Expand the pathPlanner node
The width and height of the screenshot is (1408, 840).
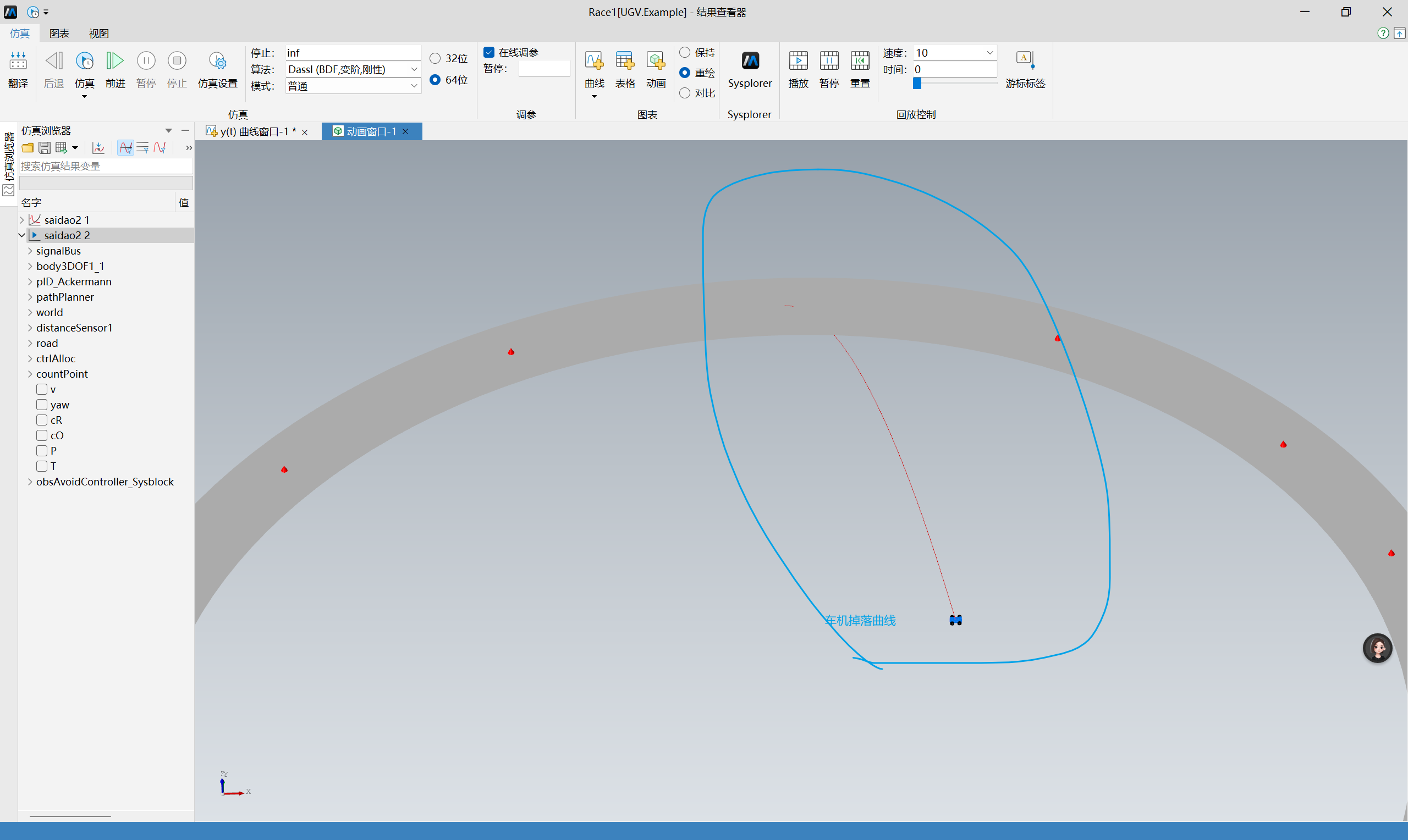[30, 297]
